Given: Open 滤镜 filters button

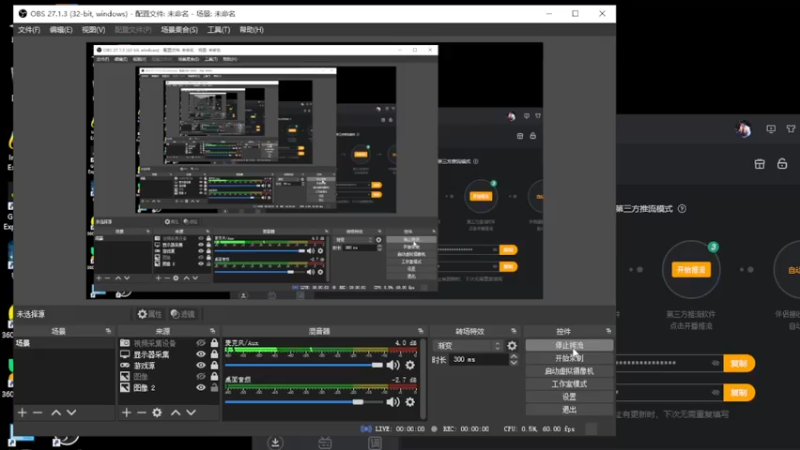Looking at the screenshot, I should click(x=183, y=314).
